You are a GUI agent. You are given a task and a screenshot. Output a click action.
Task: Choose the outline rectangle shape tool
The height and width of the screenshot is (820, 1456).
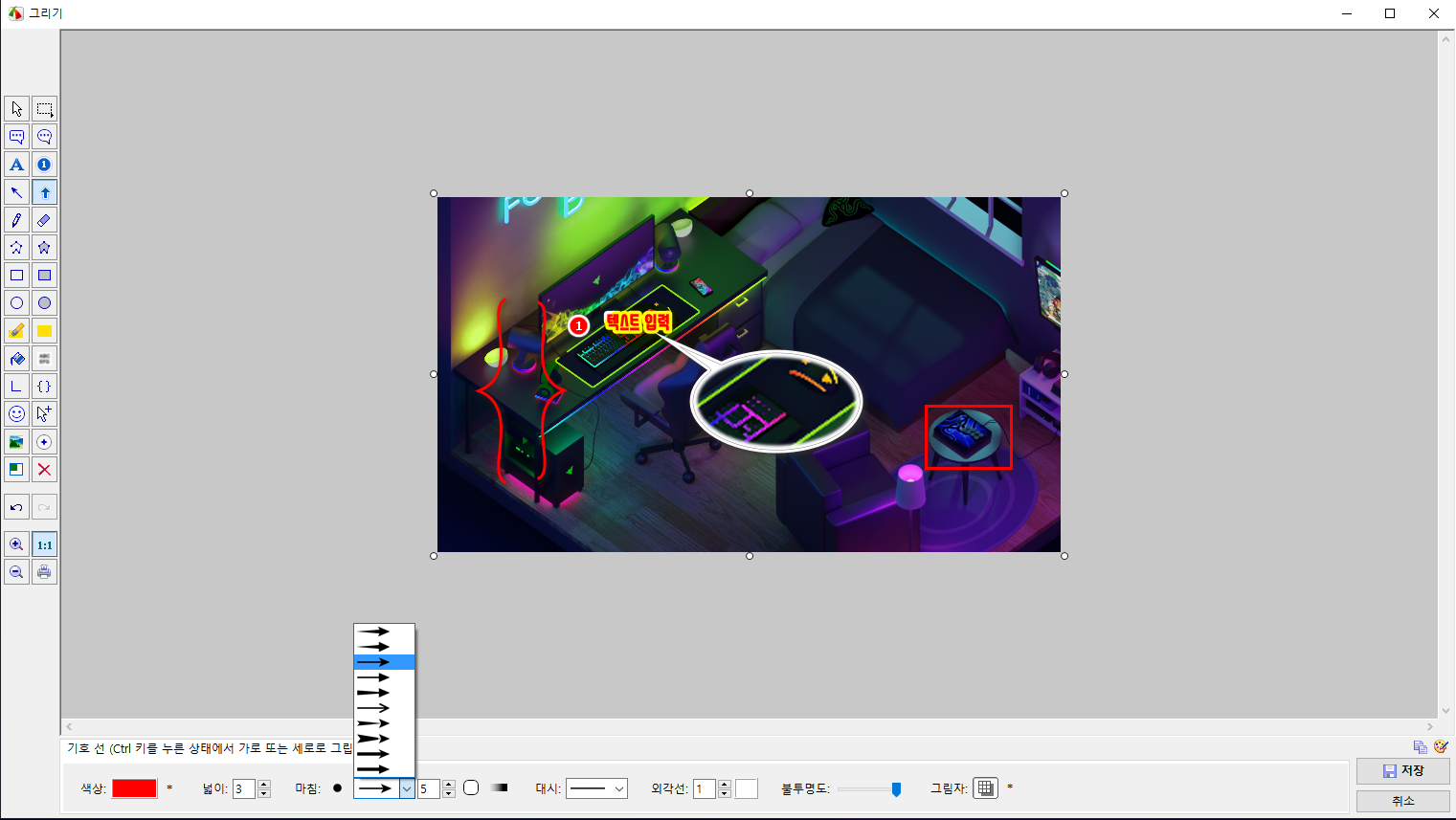16,276
